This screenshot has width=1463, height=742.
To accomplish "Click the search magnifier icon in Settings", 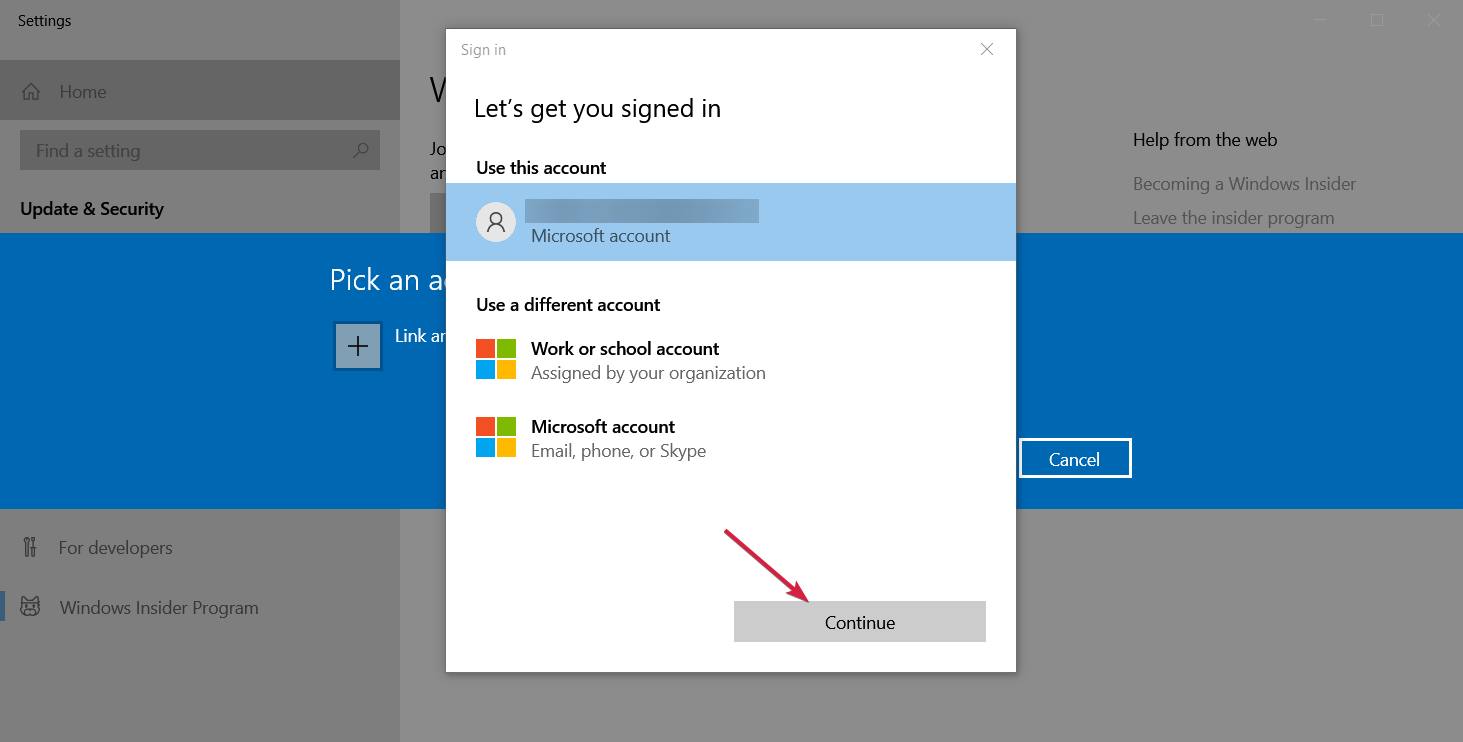I will pos(361,150).
